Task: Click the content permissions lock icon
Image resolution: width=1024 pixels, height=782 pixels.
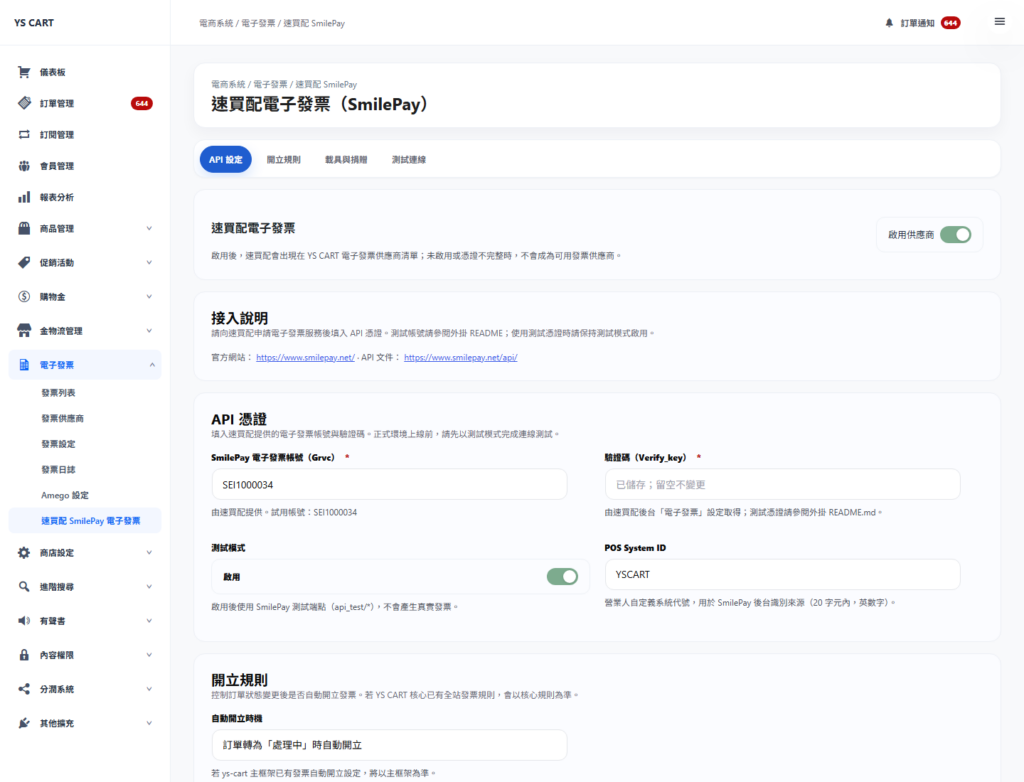Action: [x=24, y=655]
